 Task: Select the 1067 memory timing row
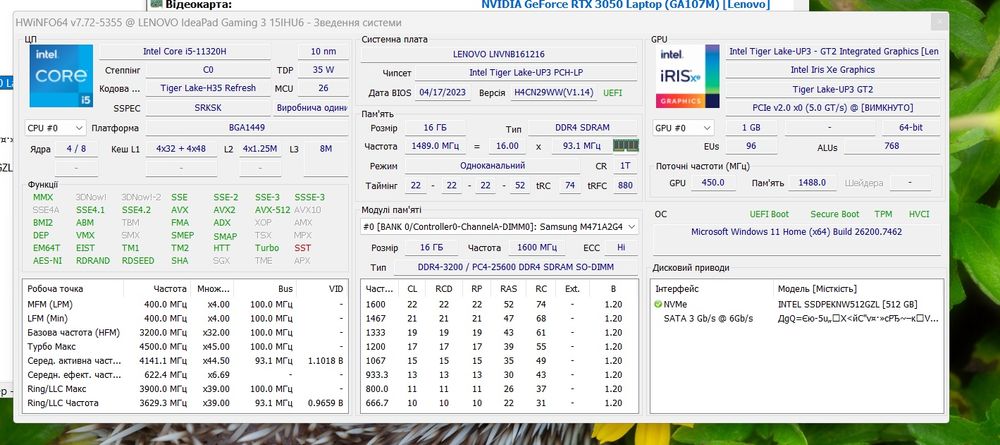pyautogui.click(x=499, y=361)
